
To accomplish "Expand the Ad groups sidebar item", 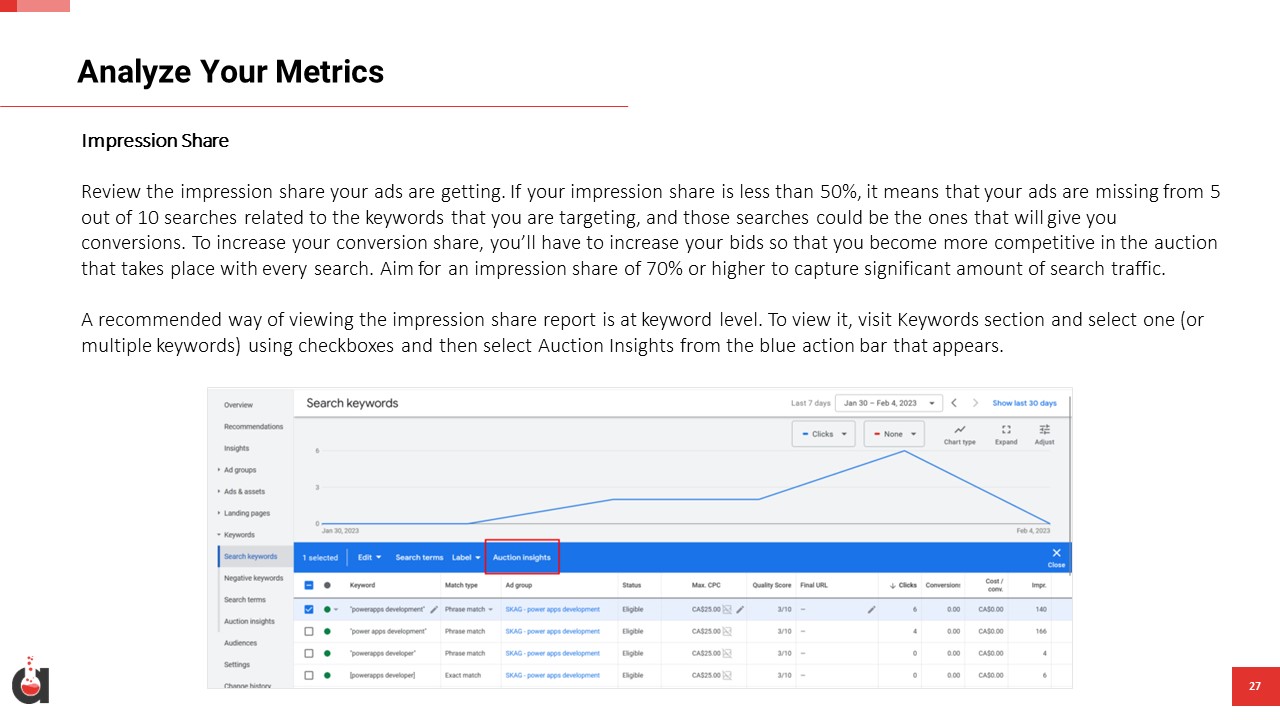I will point(240,470).
